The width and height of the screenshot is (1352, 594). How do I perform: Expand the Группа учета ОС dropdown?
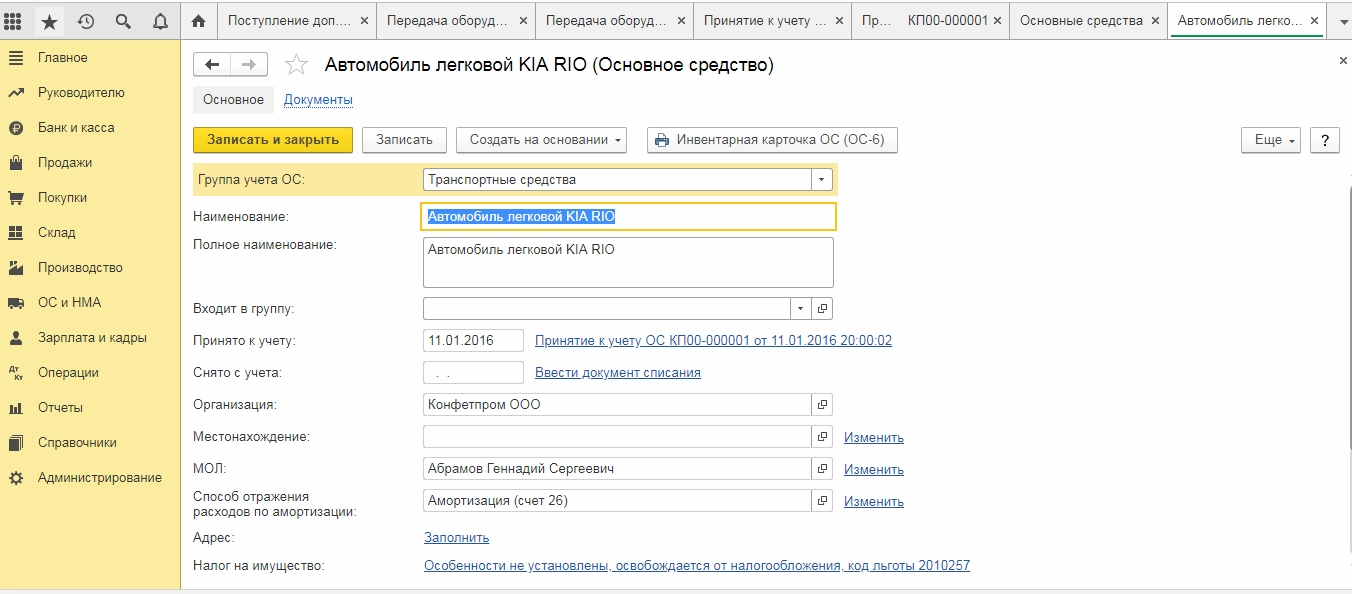tap(822, 180)
